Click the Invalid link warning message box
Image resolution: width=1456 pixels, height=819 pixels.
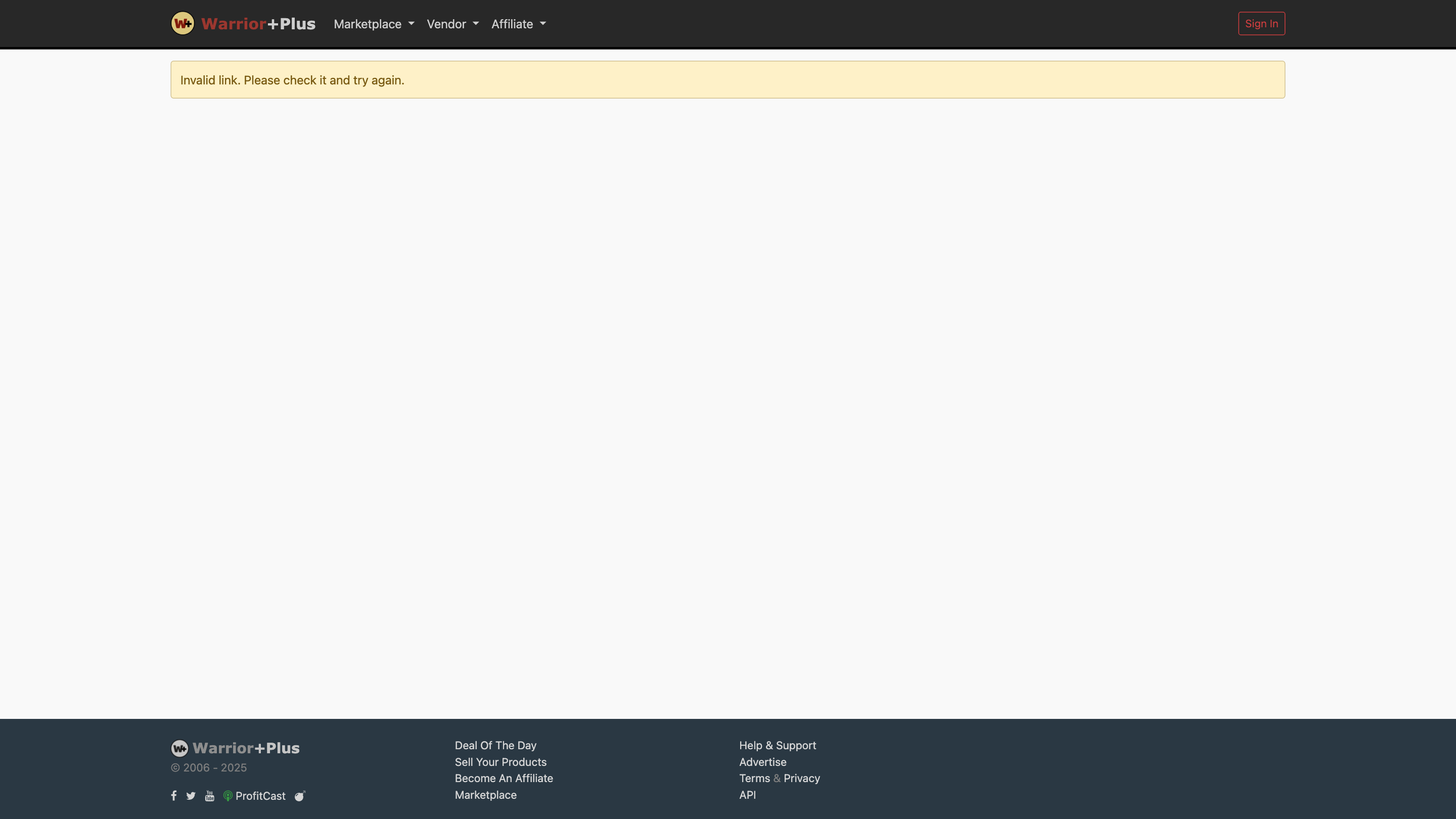click(x=728, y=79)
